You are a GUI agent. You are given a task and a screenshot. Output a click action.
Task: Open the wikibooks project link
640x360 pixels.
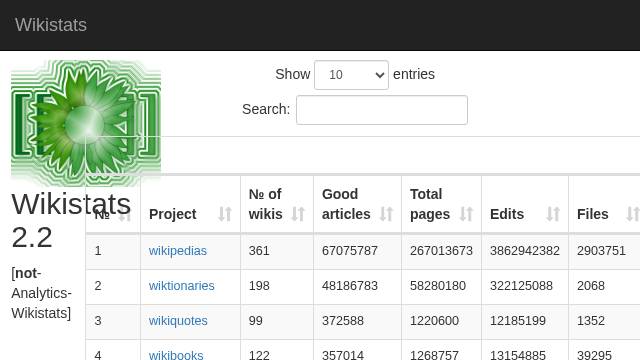click(176, 355)
